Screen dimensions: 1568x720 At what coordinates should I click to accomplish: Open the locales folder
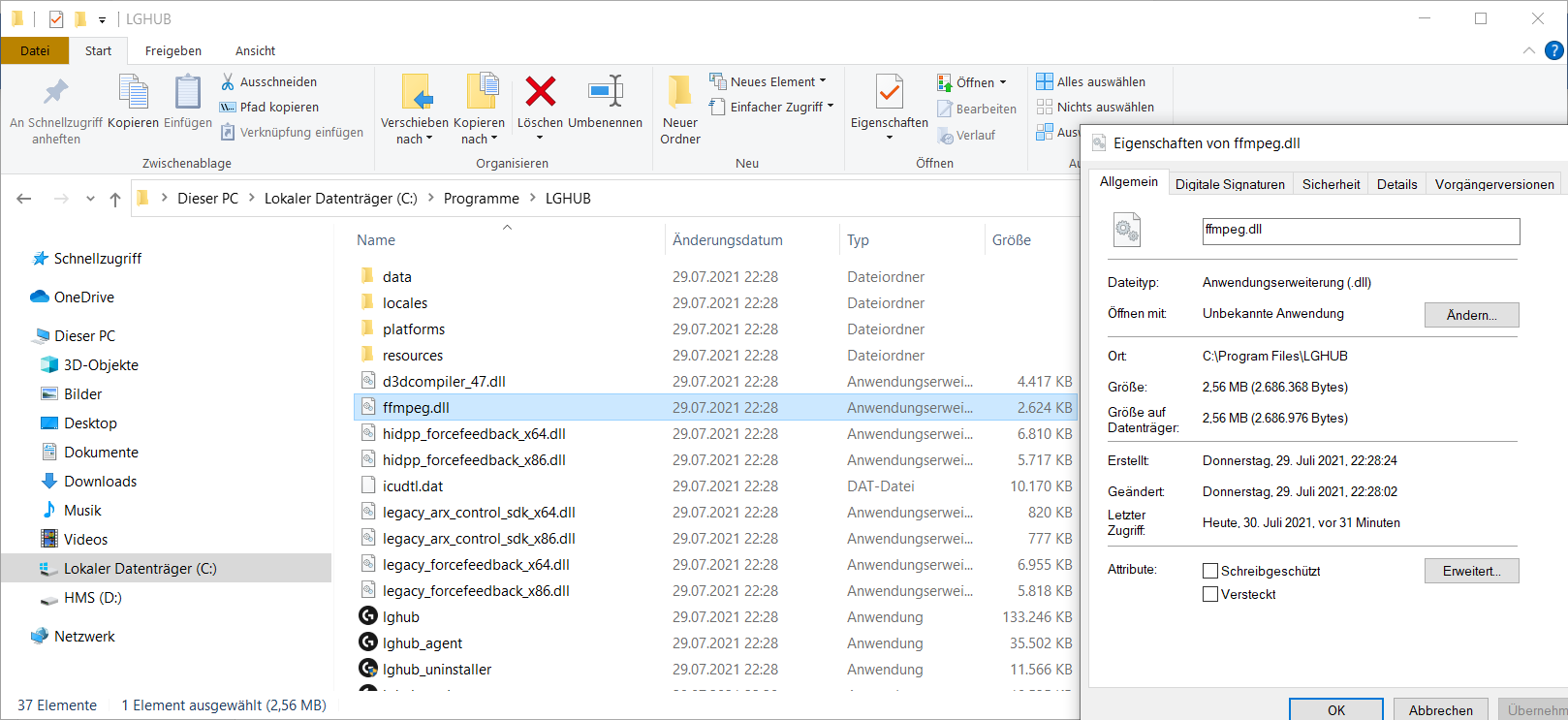coord(405,303)
